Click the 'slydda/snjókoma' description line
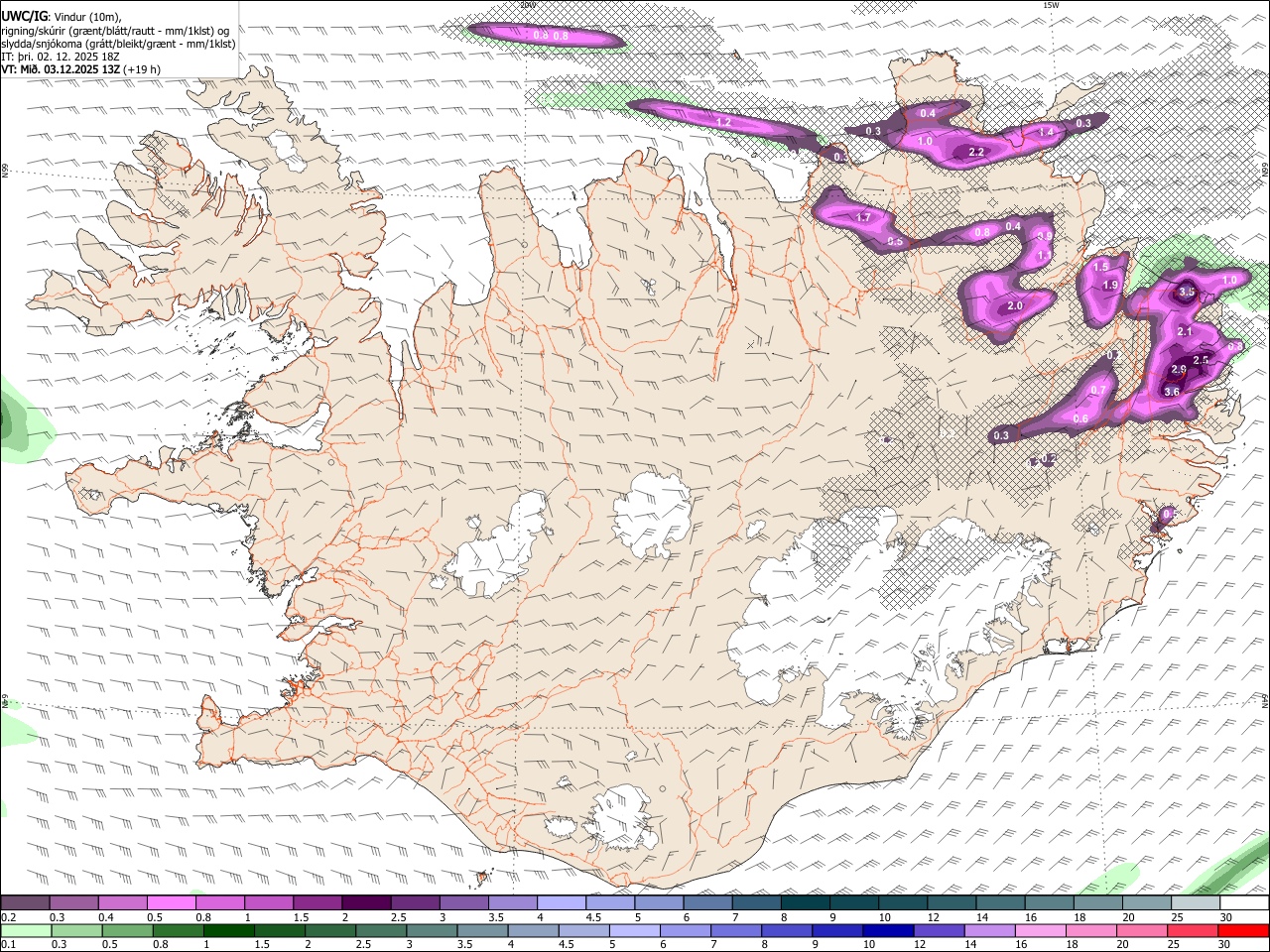 click(x=118, y=44)
